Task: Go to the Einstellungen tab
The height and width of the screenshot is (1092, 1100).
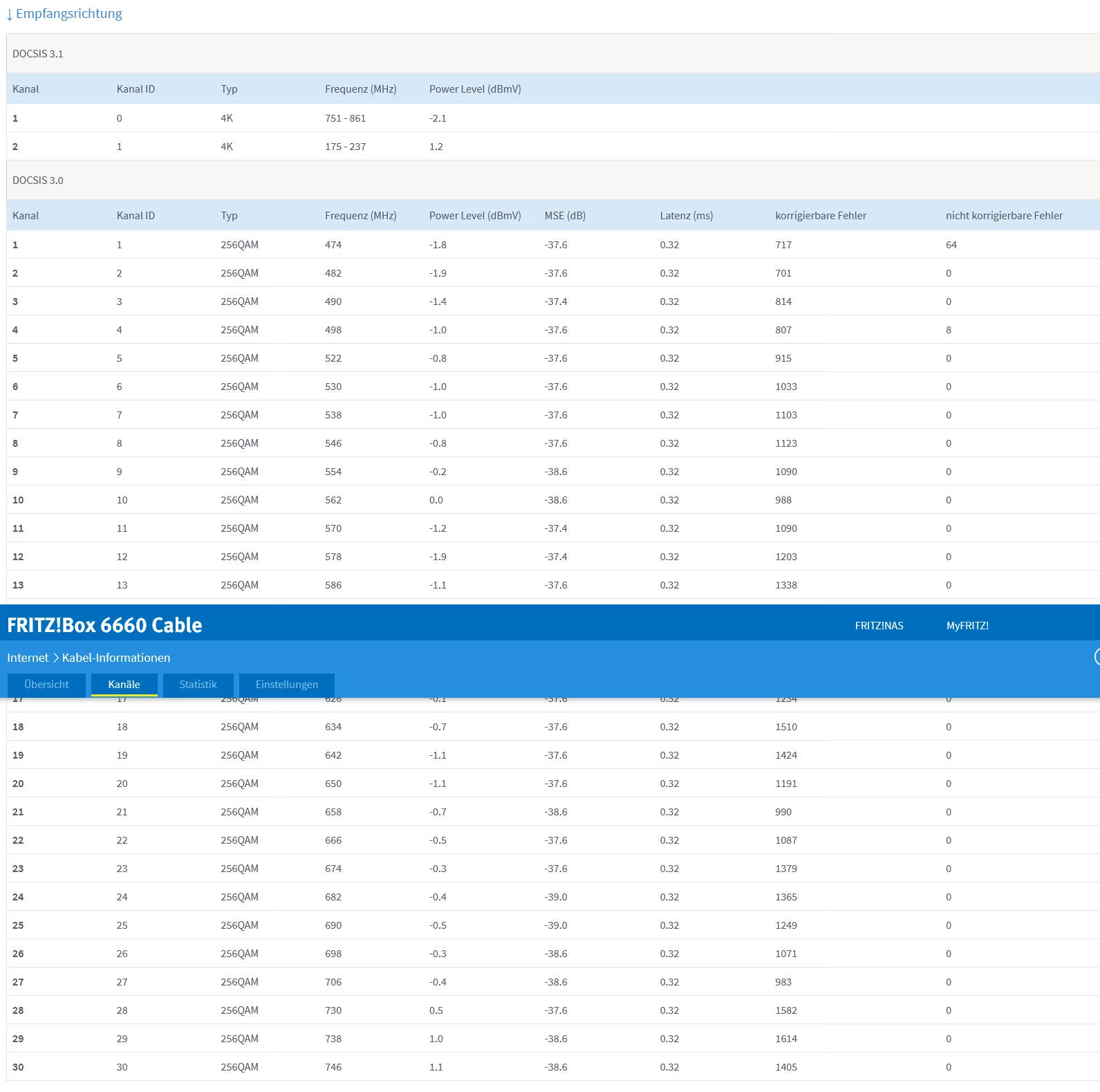Action: pyautogui.click(x=287, y=685)
